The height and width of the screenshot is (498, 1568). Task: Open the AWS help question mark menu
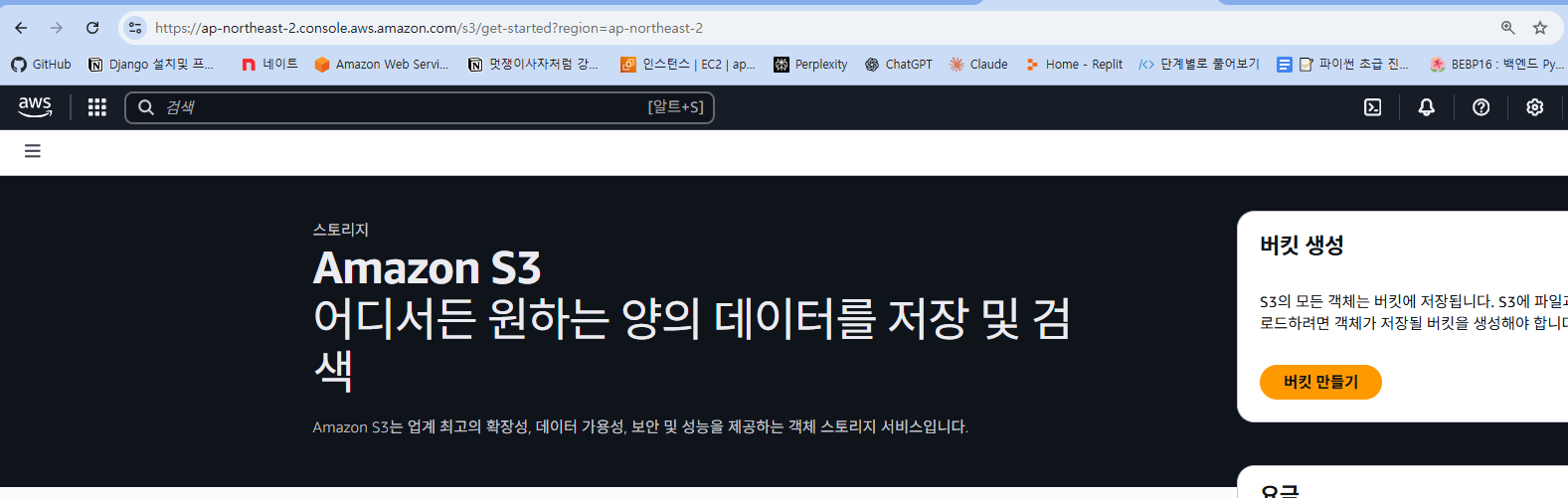[x=1481, y=107]
